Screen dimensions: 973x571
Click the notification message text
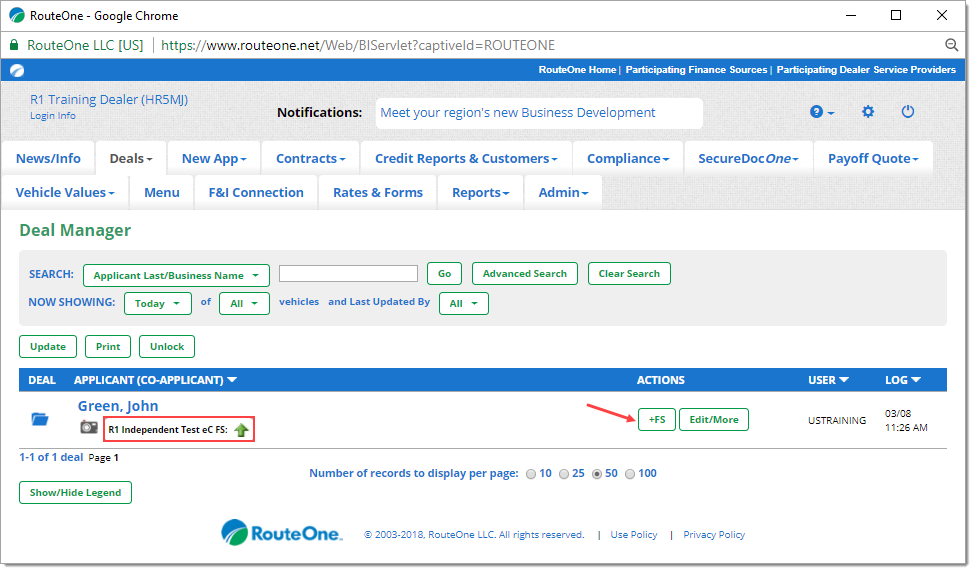pyautogui.click(x=518, y=113)
